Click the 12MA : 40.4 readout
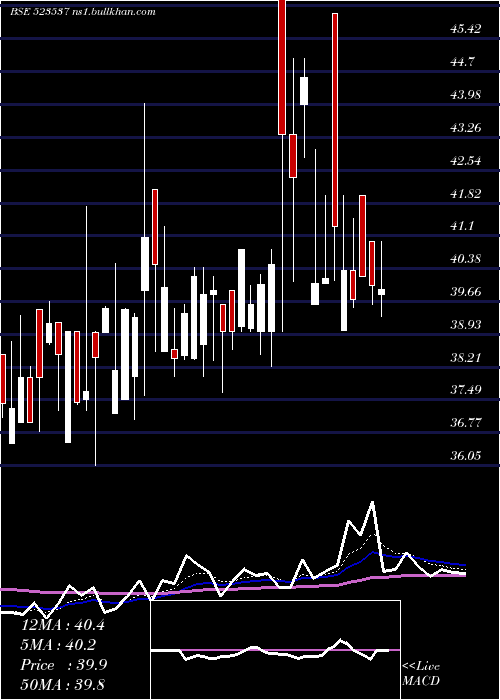 [62, 625]
